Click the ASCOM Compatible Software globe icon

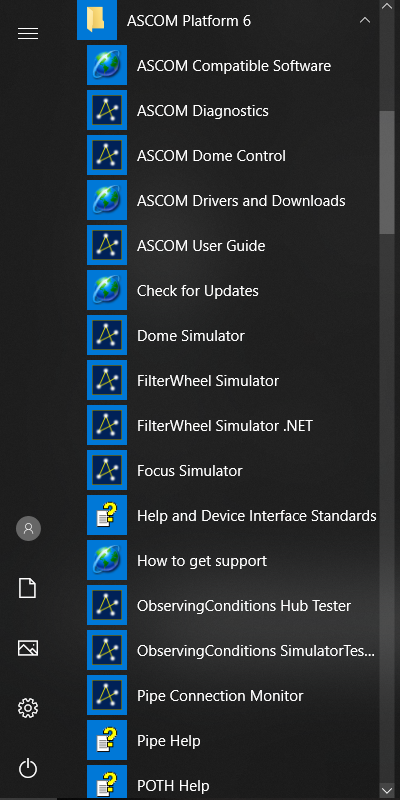(107, 66)
